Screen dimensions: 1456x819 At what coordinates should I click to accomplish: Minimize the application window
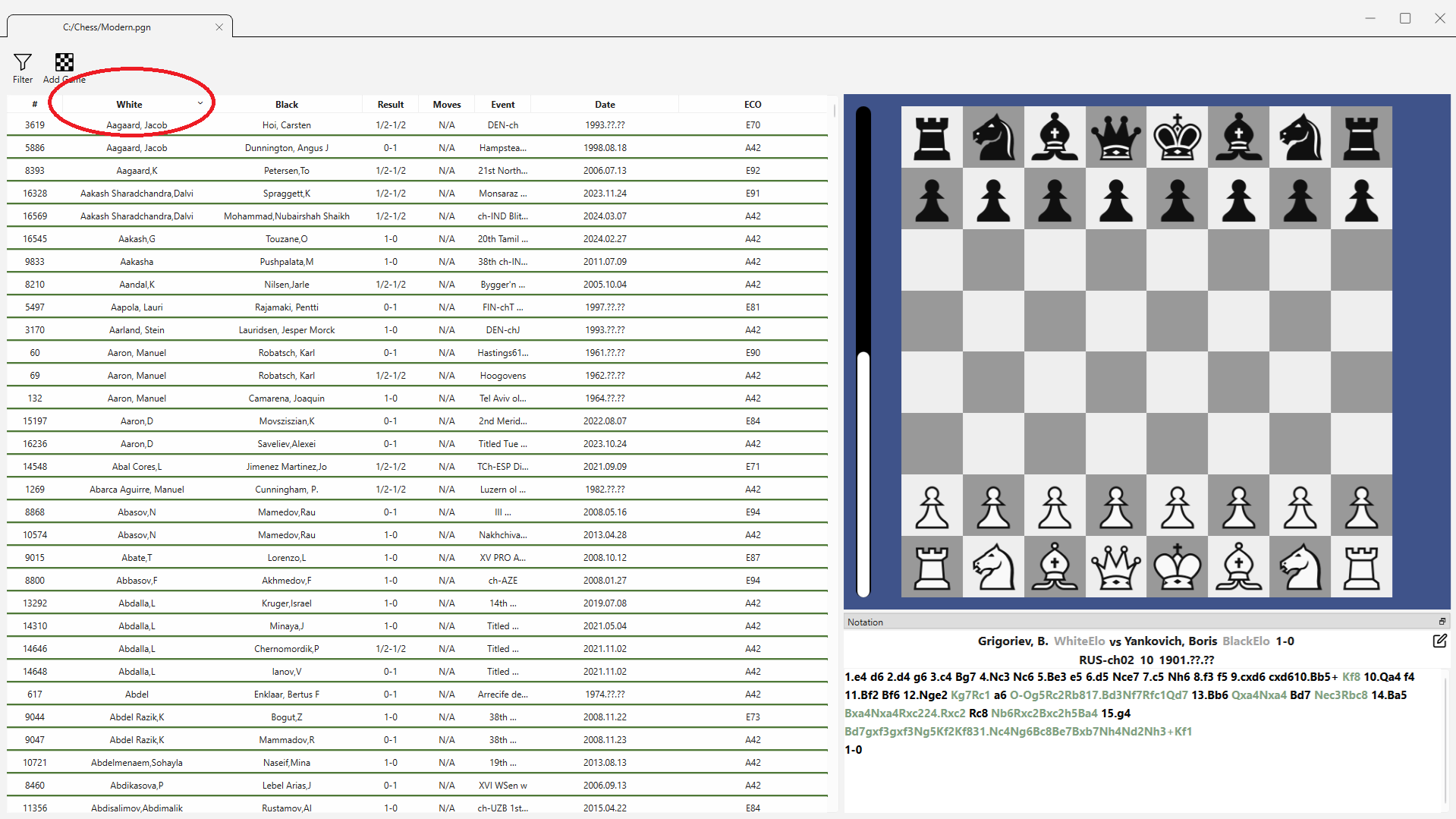[x=1370, y=18]
